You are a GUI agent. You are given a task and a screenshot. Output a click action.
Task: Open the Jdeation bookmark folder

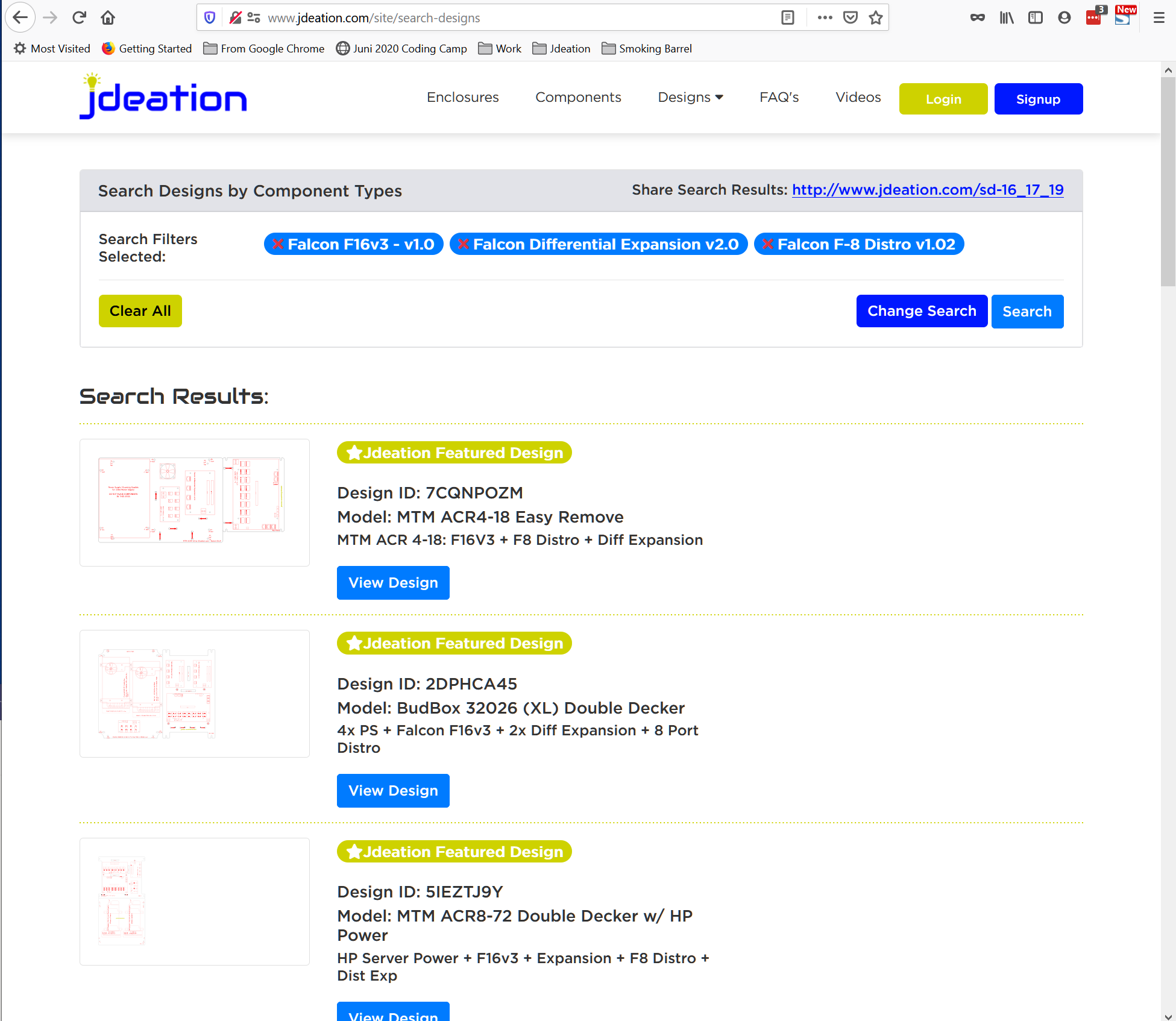561,48
